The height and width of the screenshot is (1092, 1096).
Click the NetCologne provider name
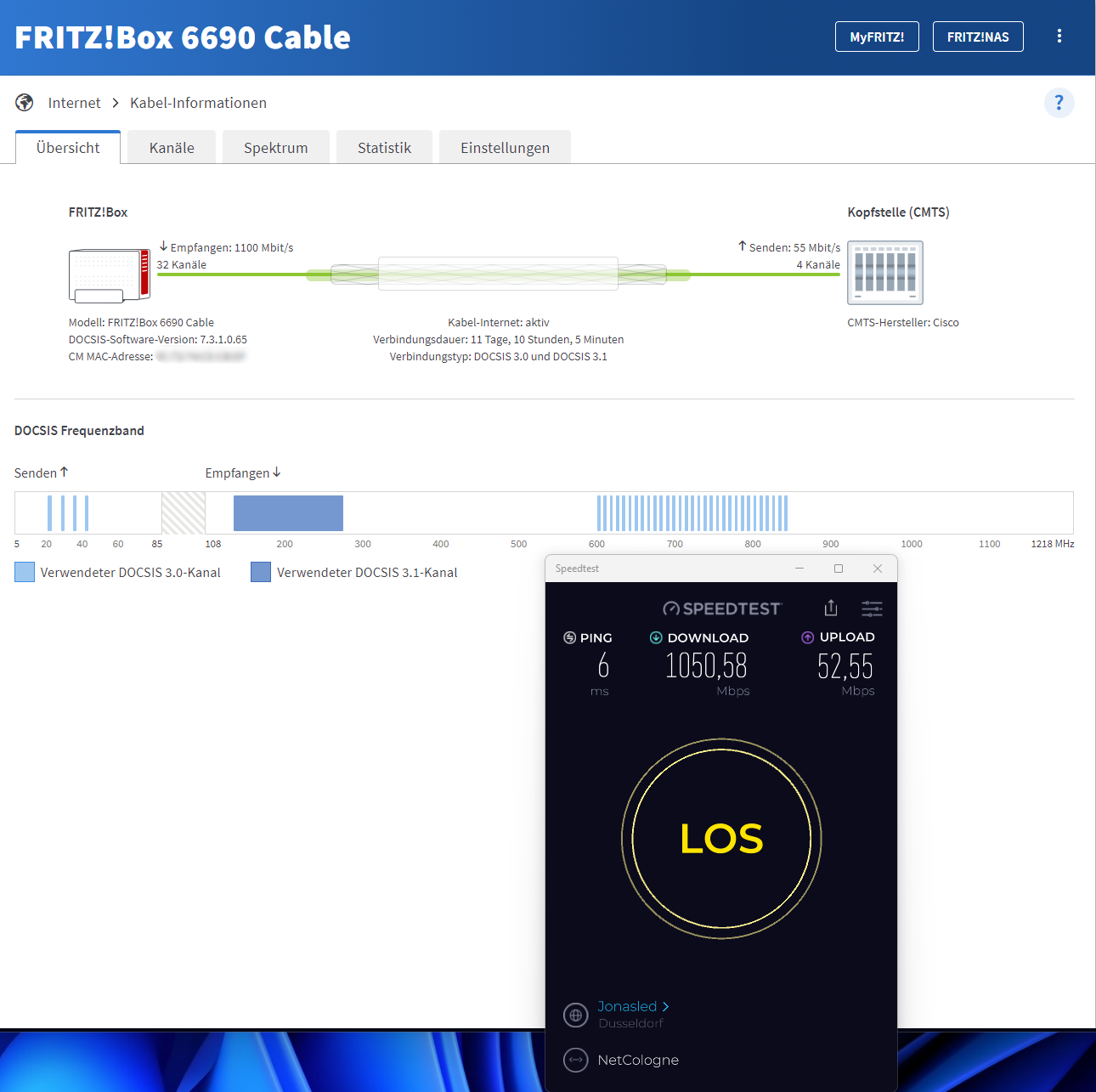pos(638,1060)
